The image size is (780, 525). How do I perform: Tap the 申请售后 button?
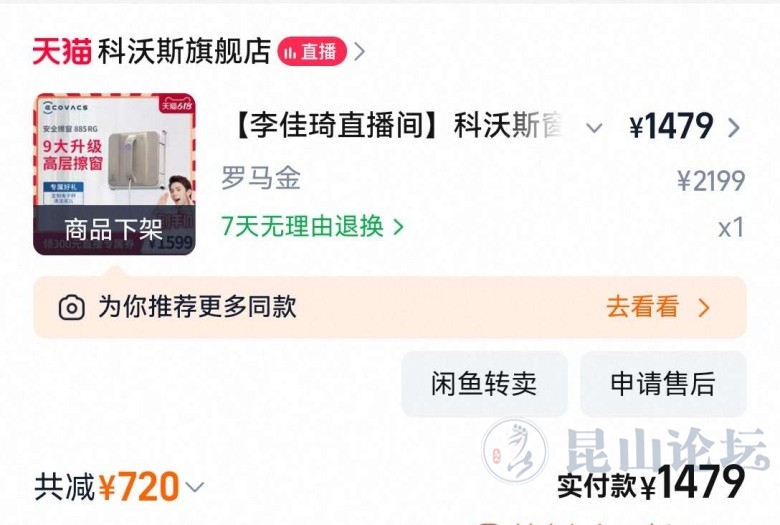663,384
